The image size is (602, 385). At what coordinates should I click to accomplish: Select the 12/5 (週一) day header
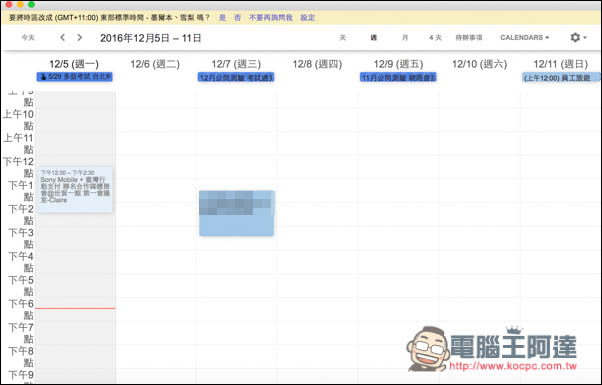coord(74,64)
